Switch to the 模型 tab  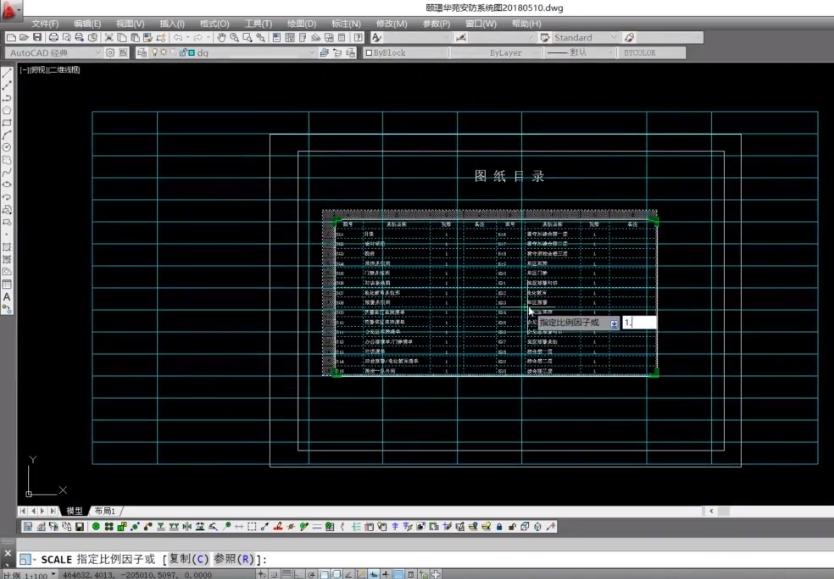[x=74, y=510]
